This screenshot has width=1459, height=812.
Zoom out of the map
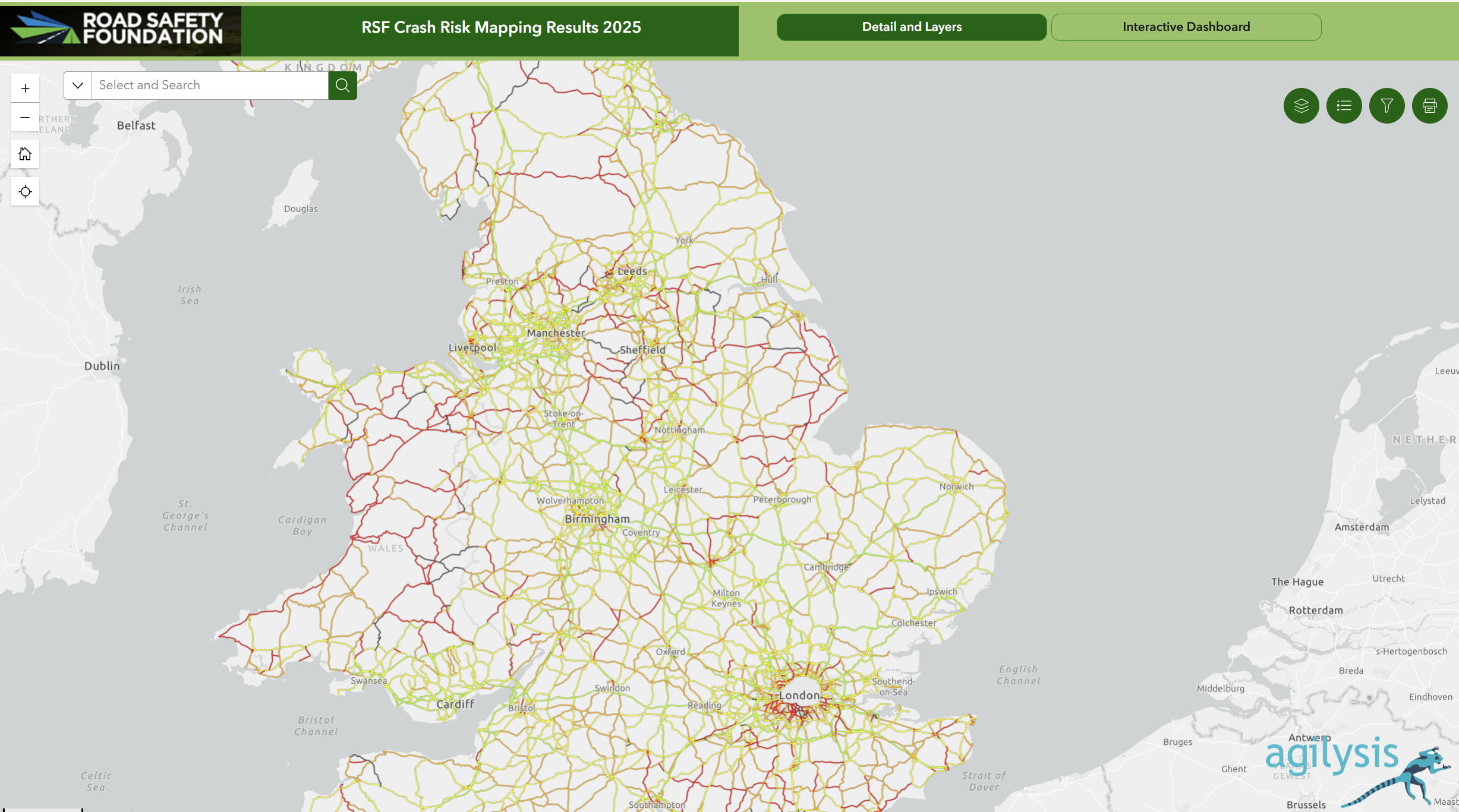pos(25,118)
